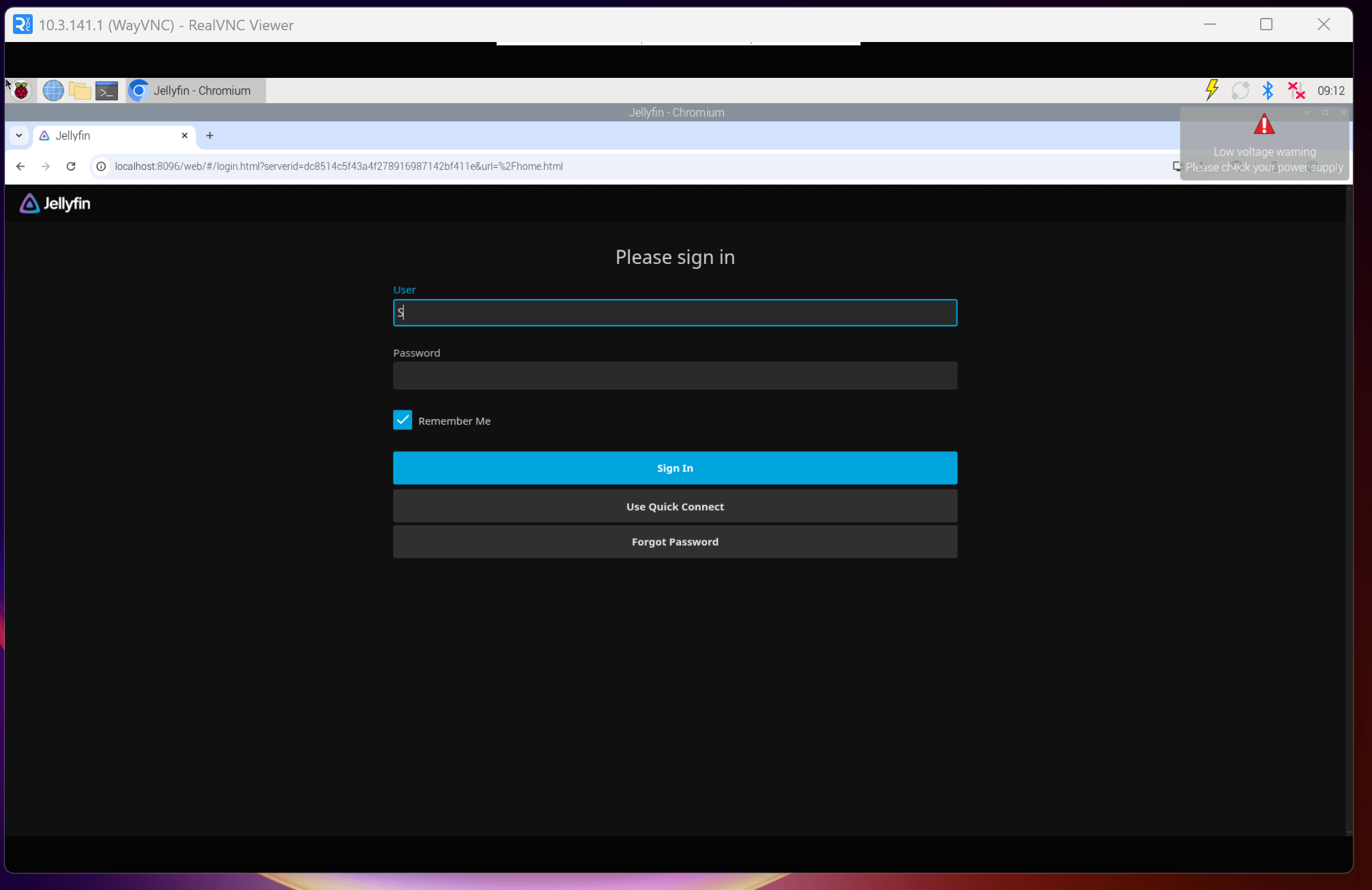Click the Sign In button

[675, 468]
